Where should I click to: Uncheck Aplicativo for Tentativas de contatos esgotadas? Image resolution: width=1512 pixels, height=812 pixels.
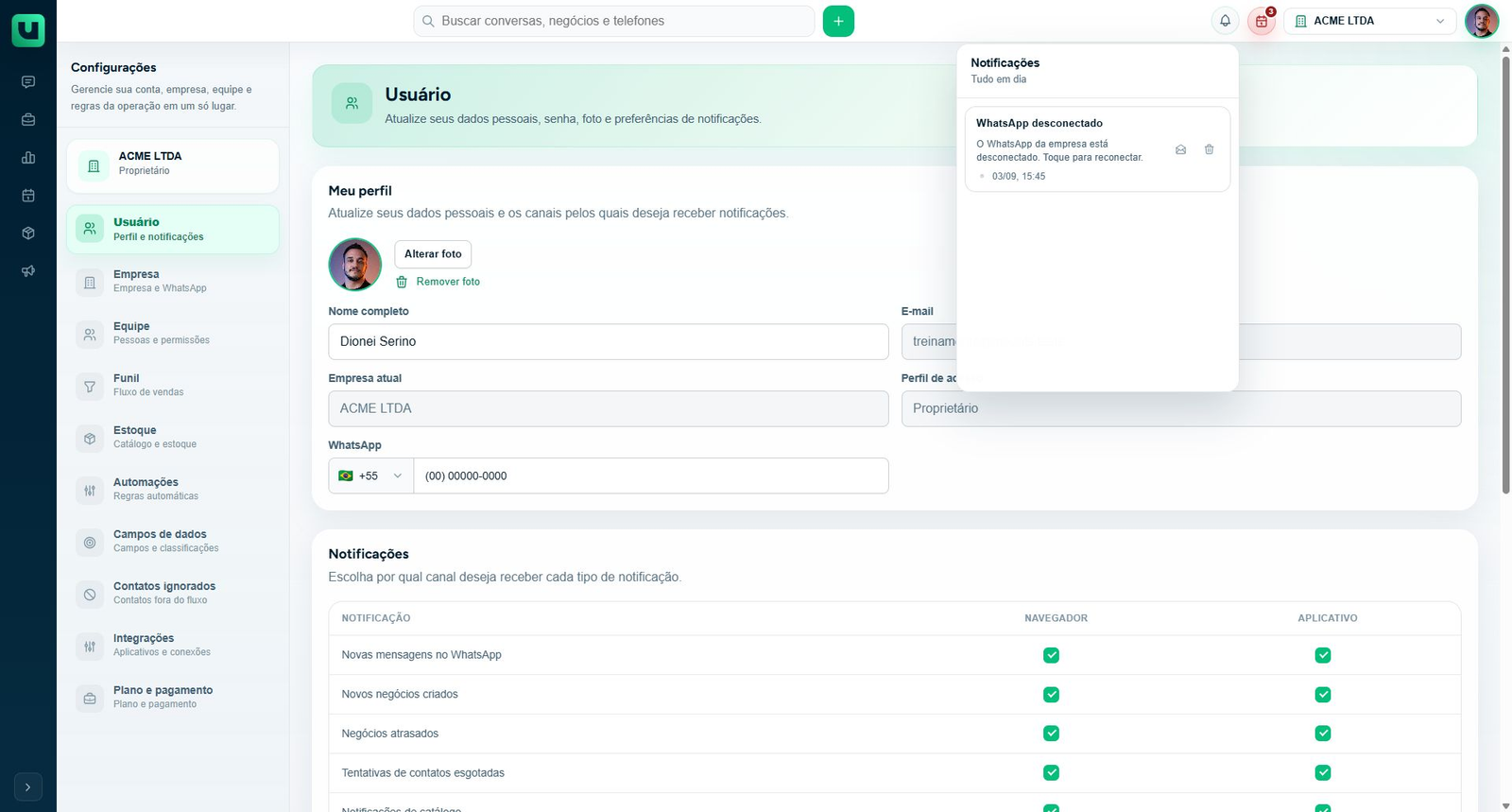pos(1323,773)
